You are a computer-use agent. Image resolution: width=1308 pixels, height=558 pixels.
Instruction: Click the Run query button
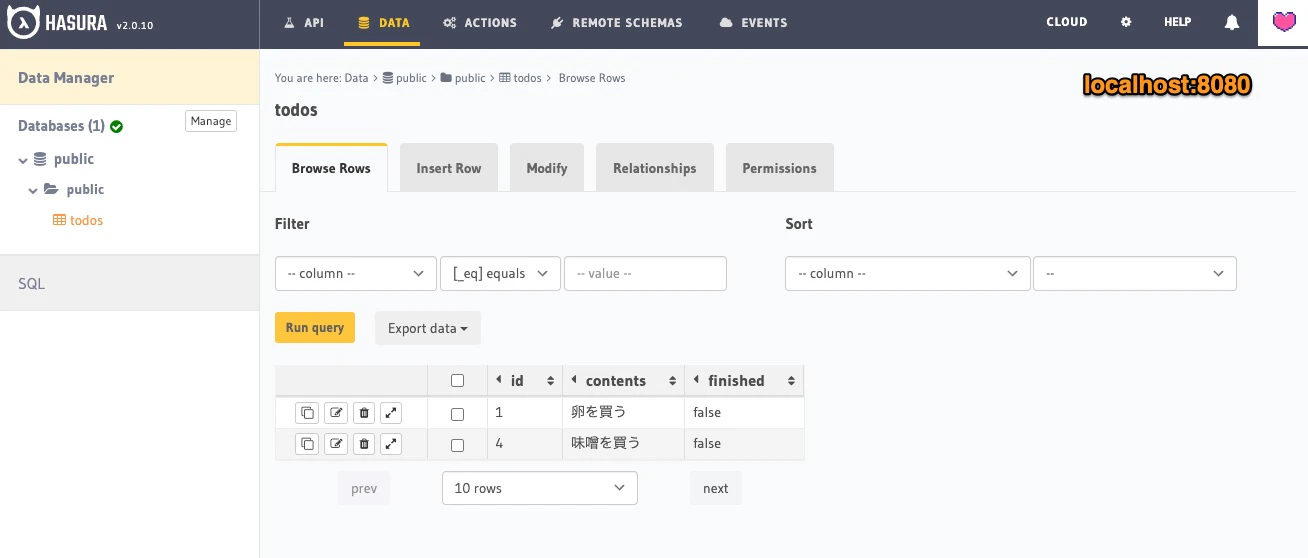pos(315,327)
